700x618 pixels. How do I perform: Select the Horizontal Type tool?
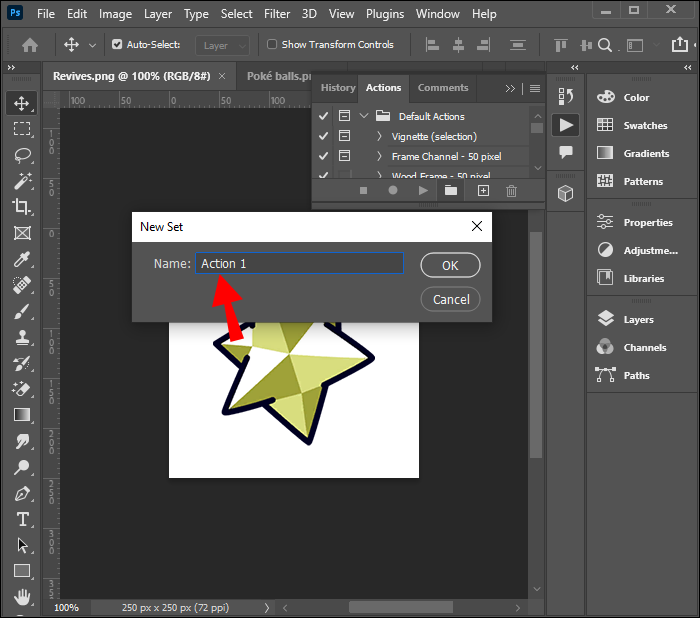point(21,519)
